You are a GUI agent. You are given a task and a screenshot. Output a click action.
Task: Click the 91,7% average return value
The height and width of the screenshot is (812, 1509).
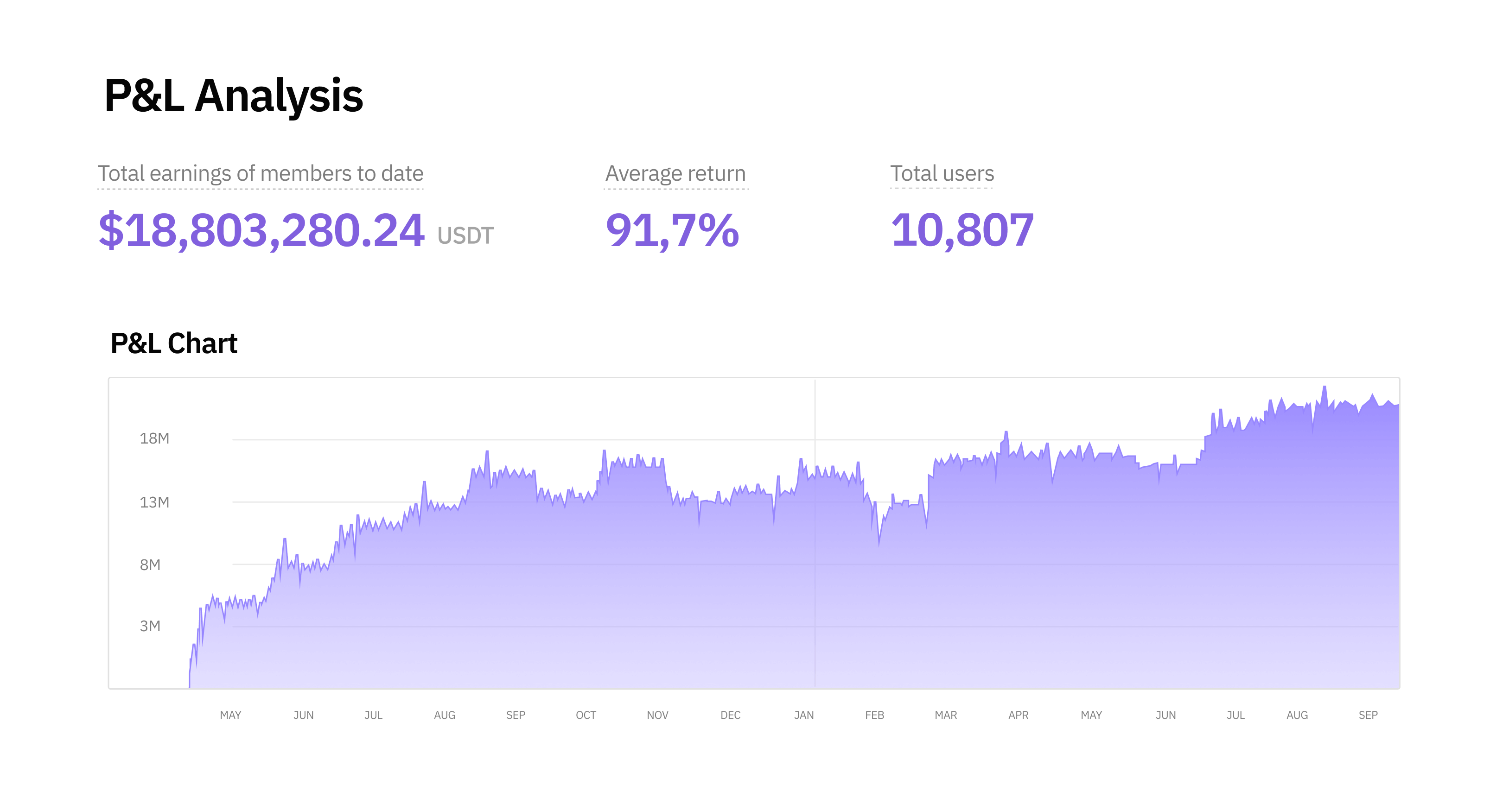pos(672,230)
